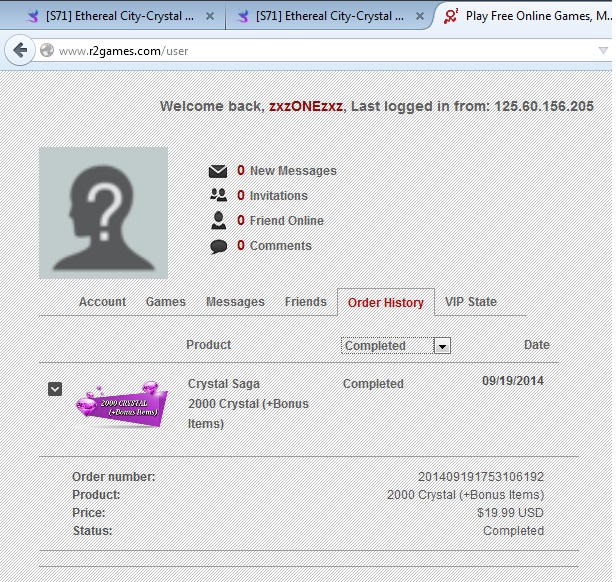Go to the Friends tab

(x=305, y=302)
